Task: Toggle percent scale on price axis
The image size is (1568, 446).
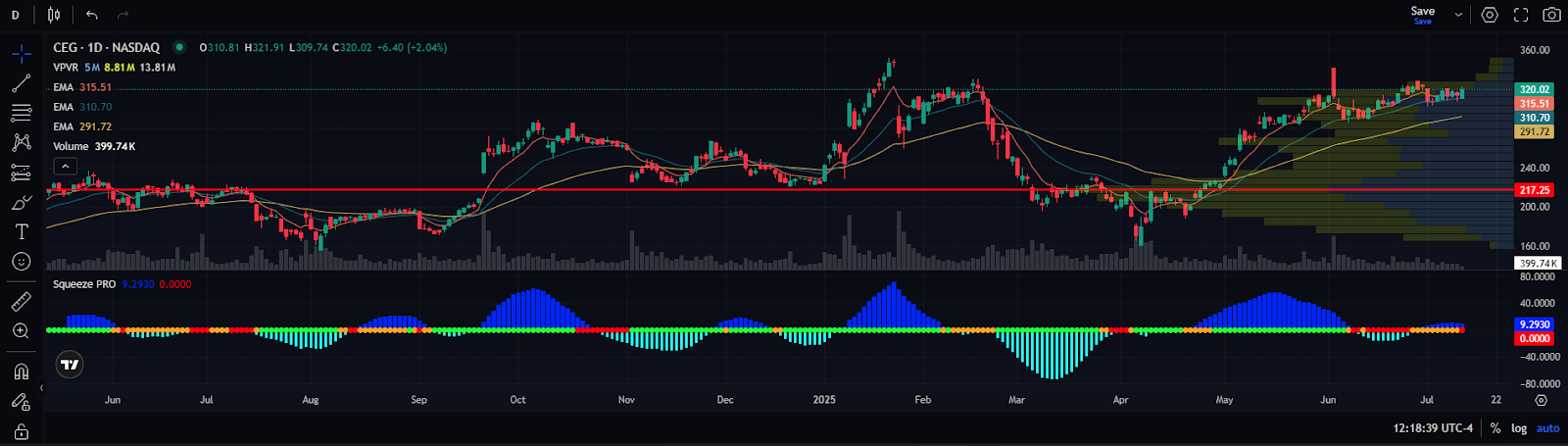Action: coord(1495,428)
